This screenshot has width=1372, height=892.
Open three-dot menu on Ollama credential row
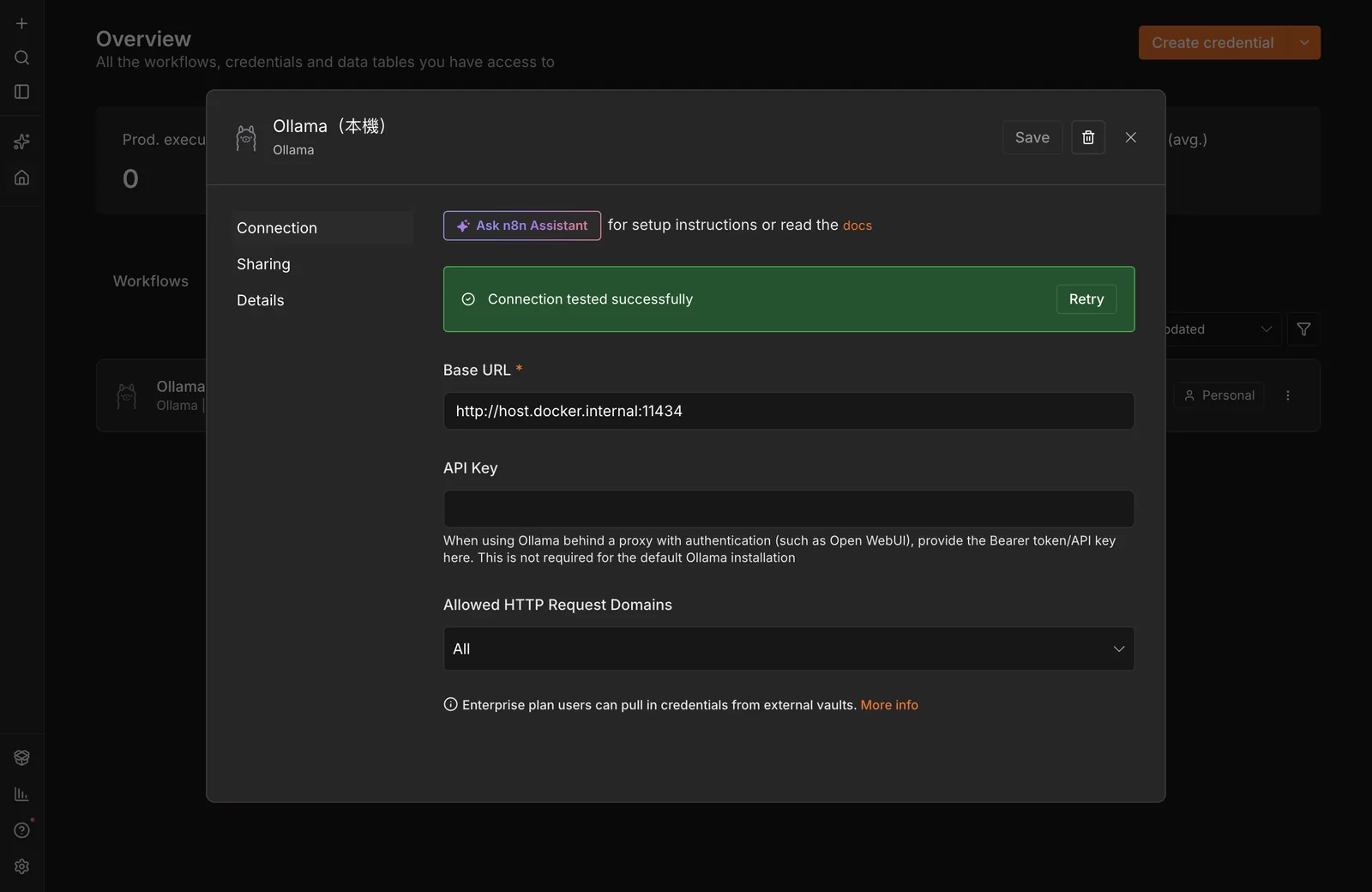(1288, 395)
